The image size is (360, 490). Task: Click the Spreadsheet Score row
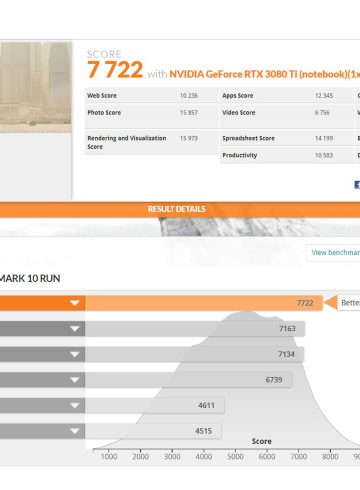(x=287, y=138)
